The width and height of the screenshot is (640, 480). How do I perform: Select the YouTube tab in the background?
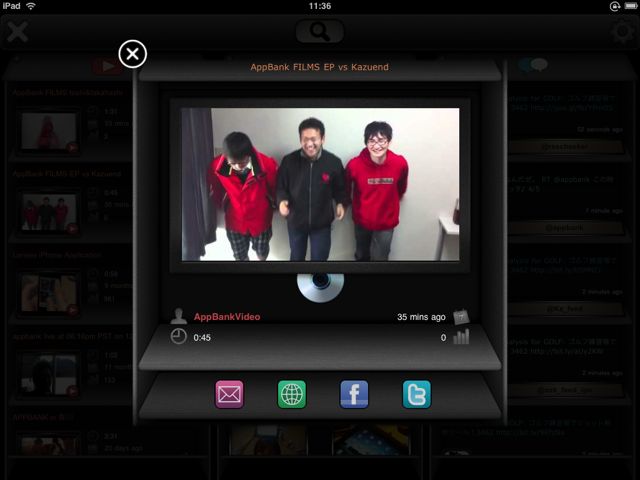tap(106, 66)
